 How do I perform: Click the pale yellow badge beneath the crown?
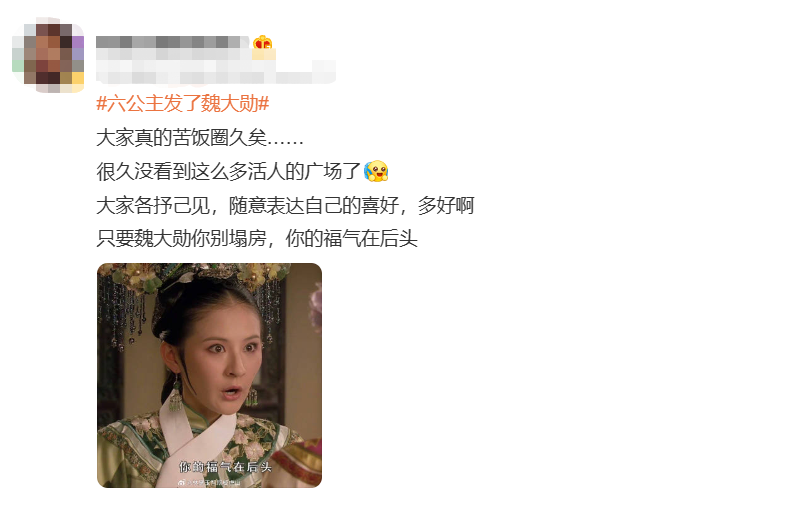tap(264, 54)
